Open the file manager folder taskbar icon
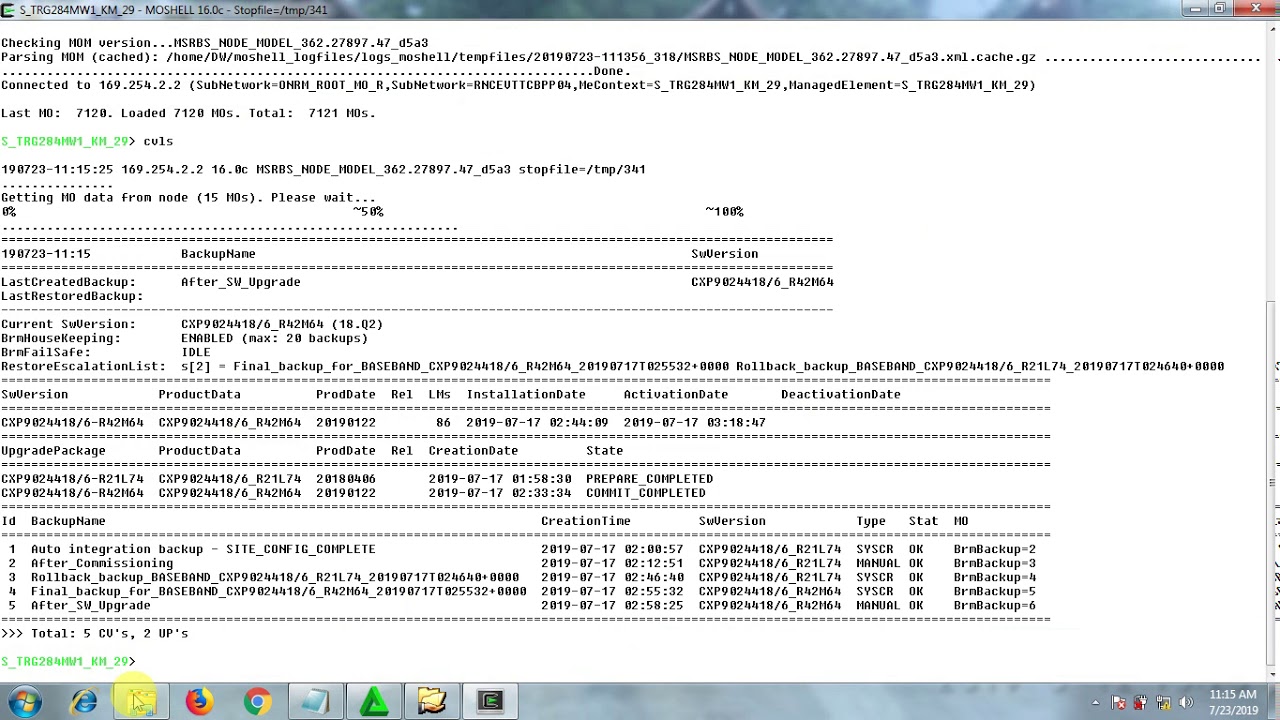1280x720 pixels. tap(431, 702)
